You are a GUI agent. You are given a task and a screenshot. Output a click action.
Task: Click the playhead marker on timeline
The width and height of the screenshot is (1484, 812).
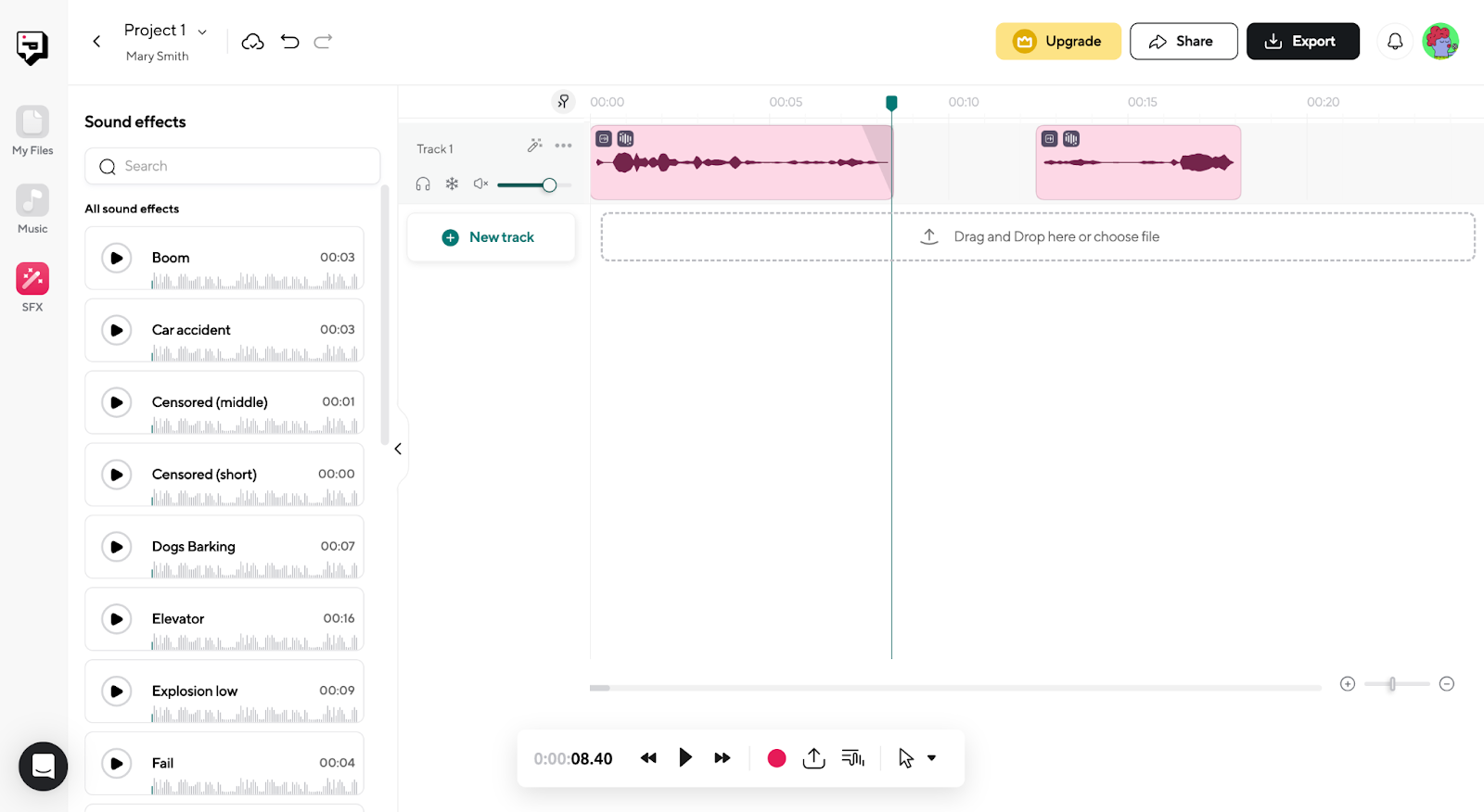tap(891, 102)
